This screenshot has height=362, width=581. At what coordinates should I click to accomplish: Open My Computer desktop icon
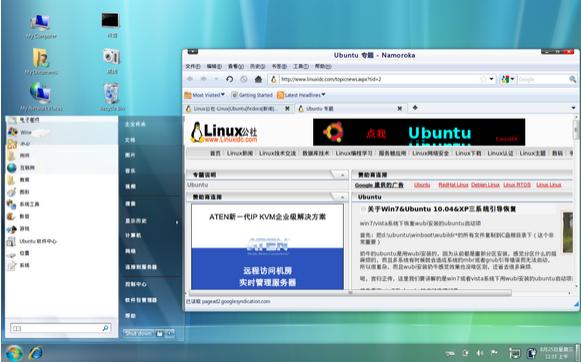[x=41, y=26]
